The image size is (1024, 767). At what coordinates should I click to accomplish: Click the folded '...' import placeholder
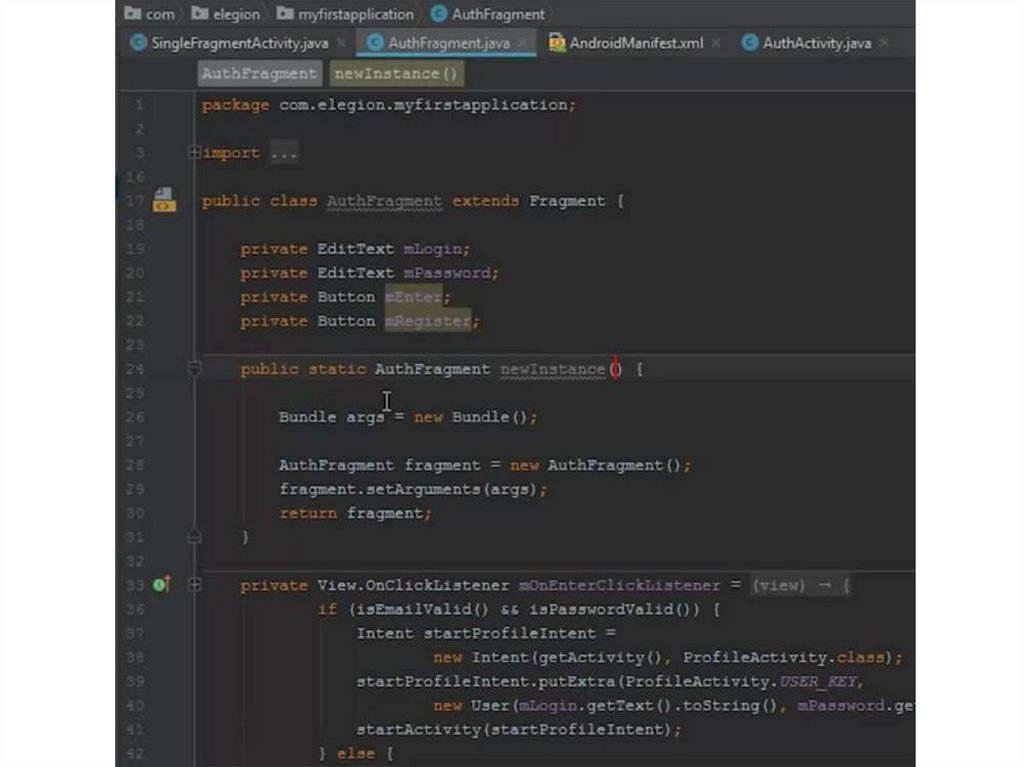[284, 153]
